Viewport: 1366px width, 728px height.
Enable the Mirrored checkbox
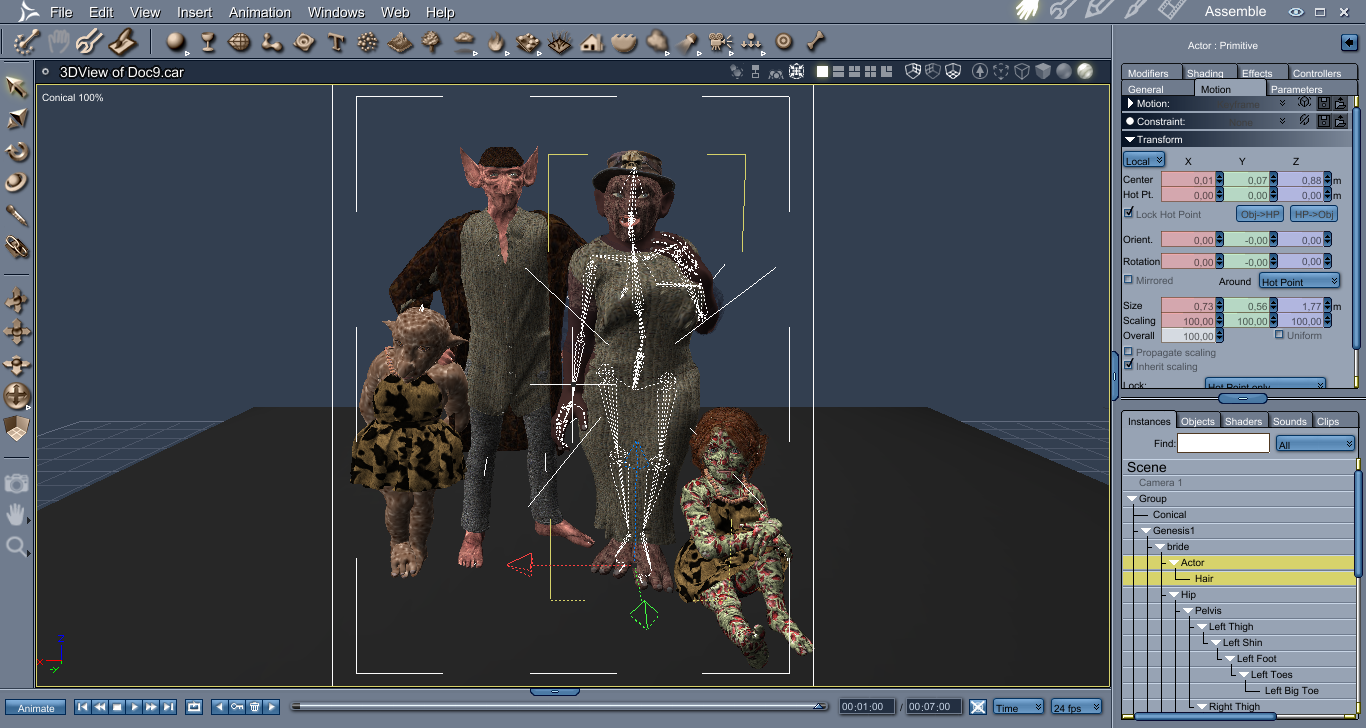pyautogui.click(x=1129, y=280)
